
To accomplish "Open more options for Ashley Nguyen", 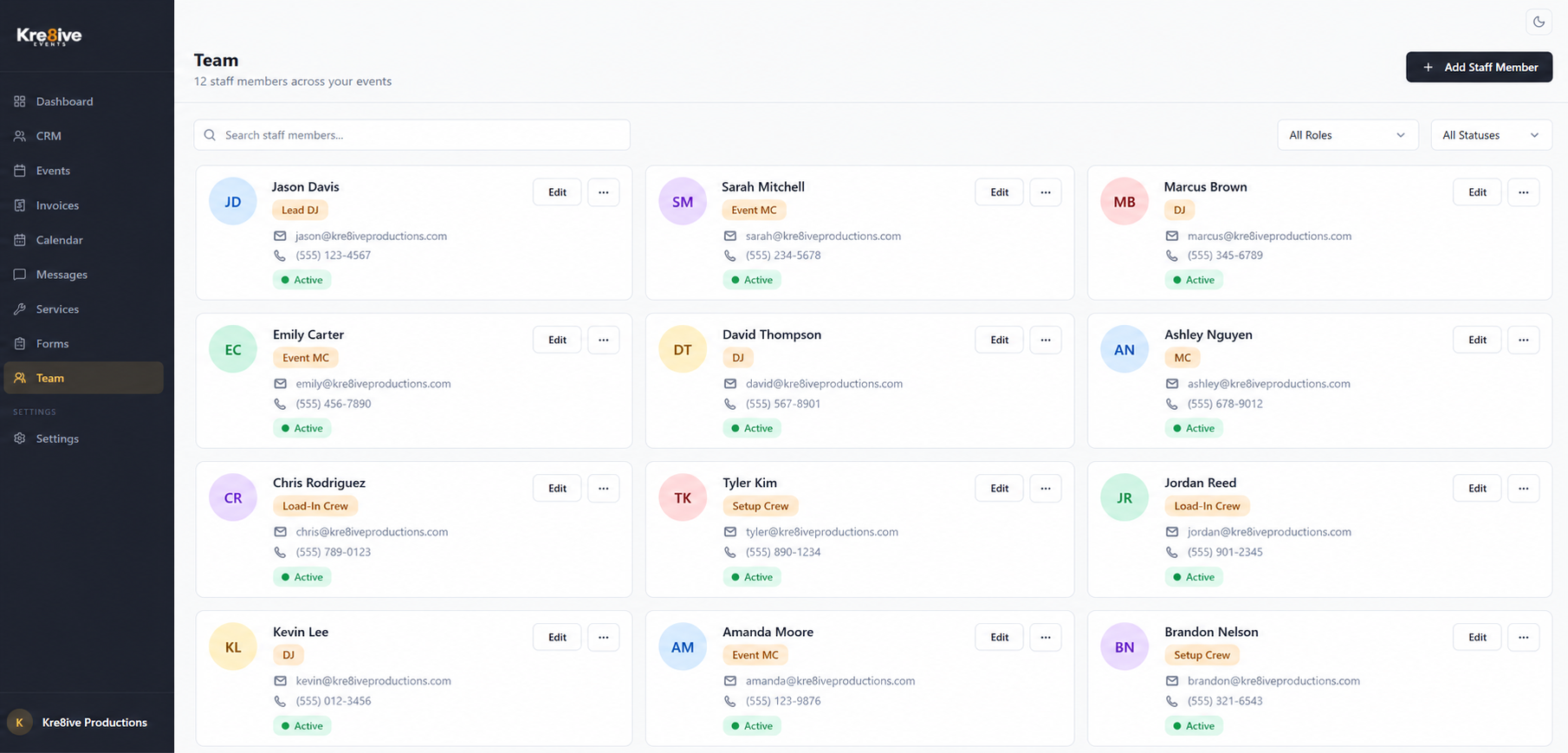I will click(1523, 340).
